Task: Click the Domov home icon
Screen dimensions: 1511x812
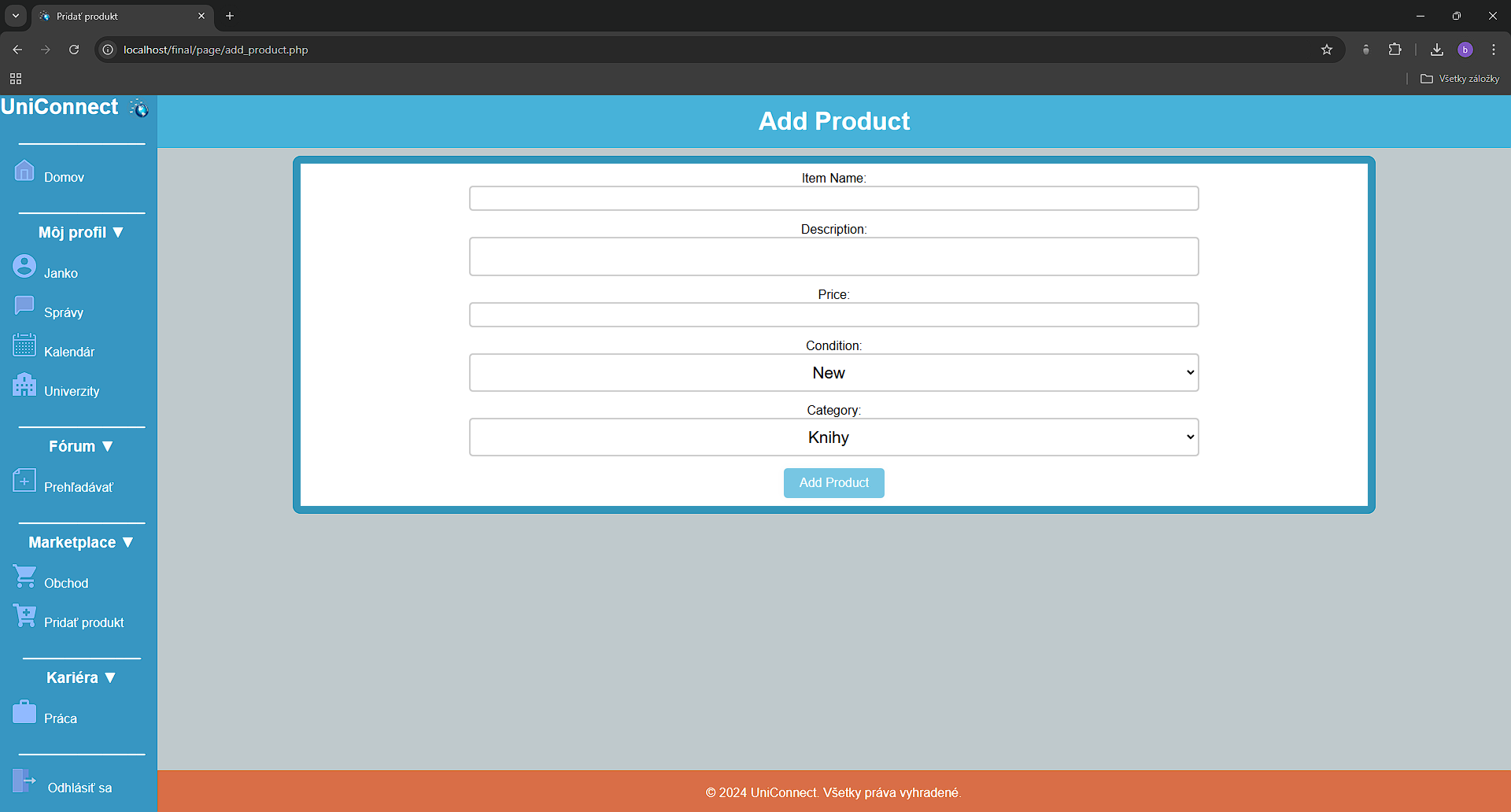Action: tap(24, 170)
